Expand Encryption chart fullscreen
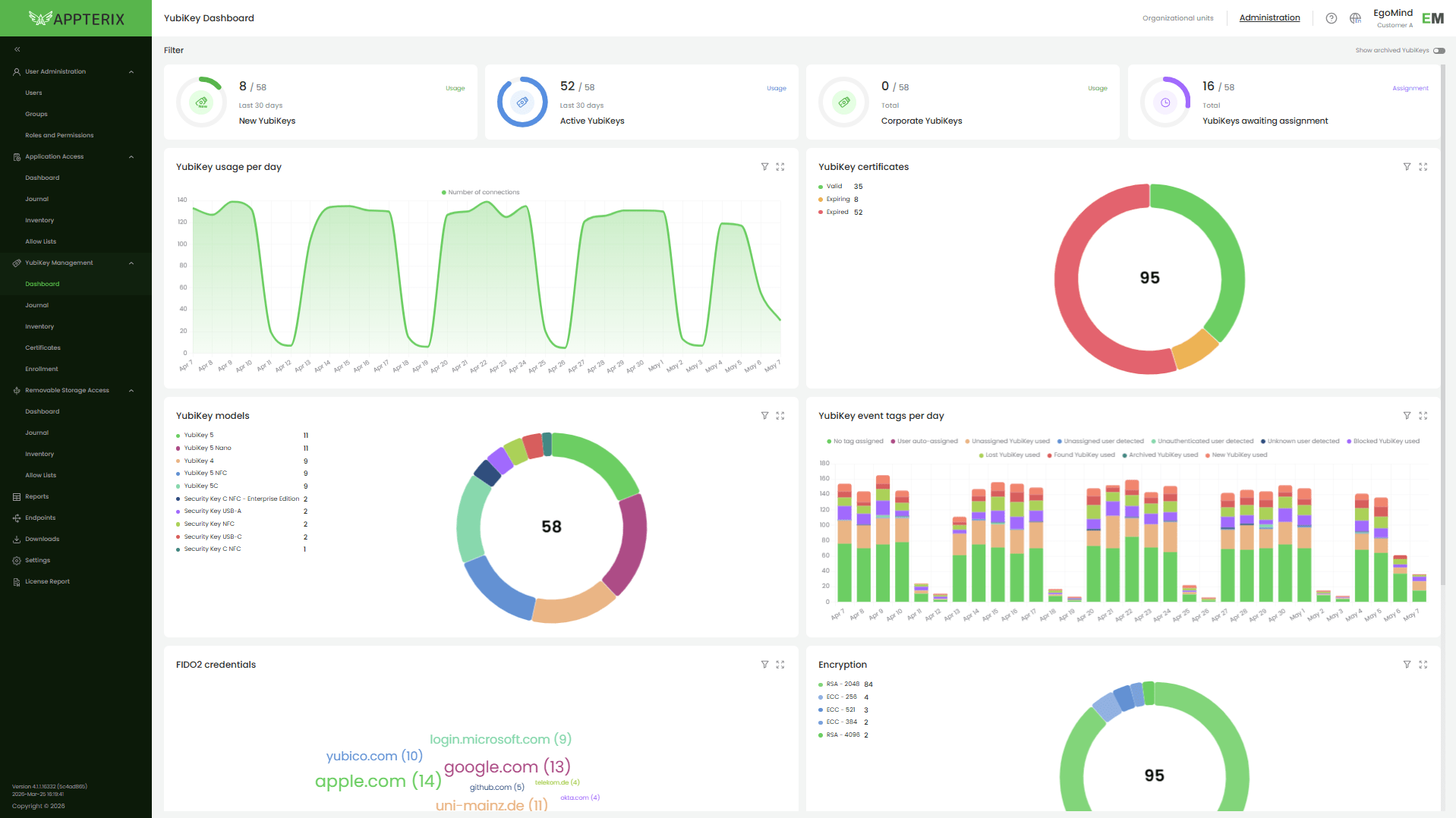Image resolution: width=1456 pixels, height=818 pixels. pyautogui.click(x=1423, y=665)
